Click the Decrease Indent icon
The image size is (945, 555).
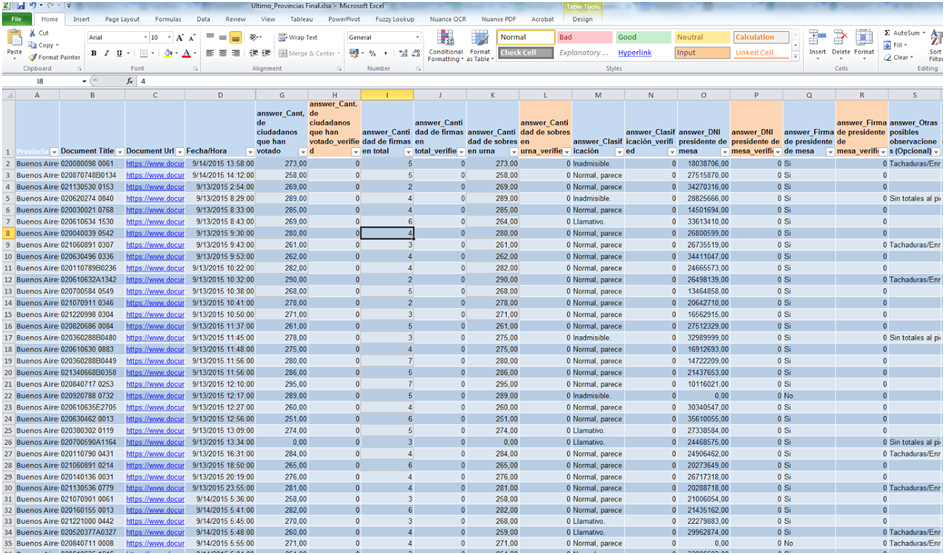pyautogui.click(x=254, y=53)
